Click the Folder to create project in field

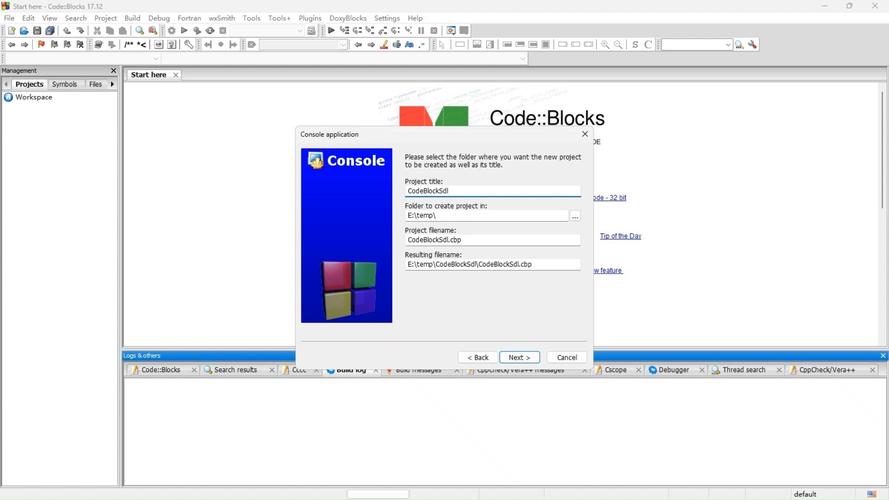pos(486,215)
